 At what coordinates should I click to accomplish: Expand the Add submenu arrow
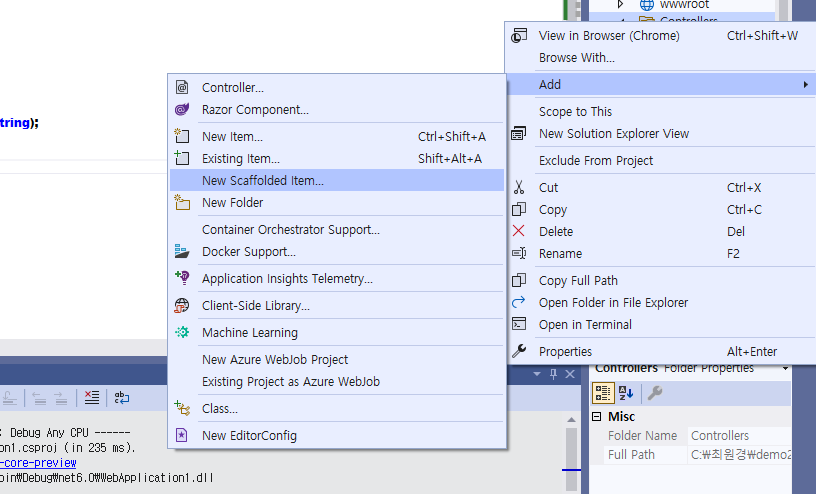pyautogui.click(x=806, y=84)
